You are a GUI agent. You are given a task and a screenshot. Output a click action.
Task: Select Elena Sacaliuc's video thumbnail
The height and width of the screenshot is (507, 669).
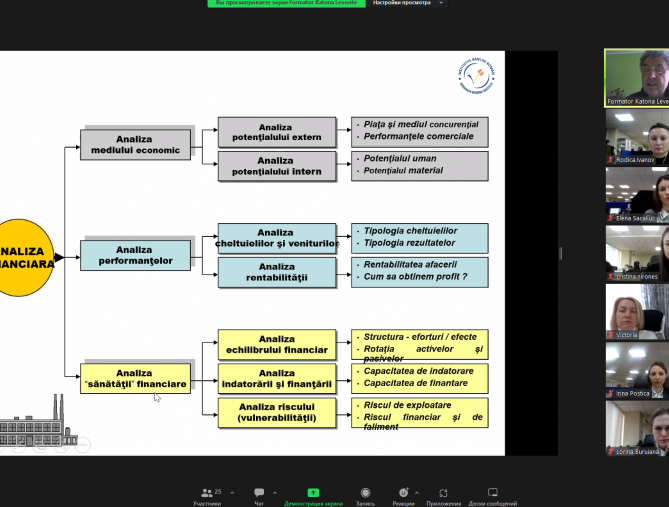pos(636,195)
